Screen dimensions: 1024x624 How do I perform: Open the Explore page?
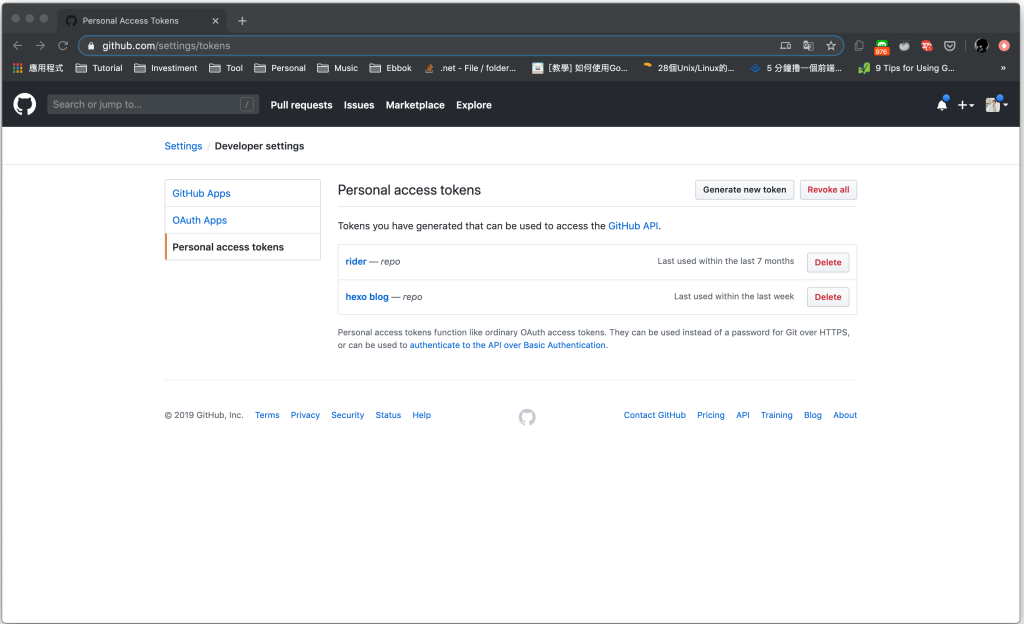473,105
